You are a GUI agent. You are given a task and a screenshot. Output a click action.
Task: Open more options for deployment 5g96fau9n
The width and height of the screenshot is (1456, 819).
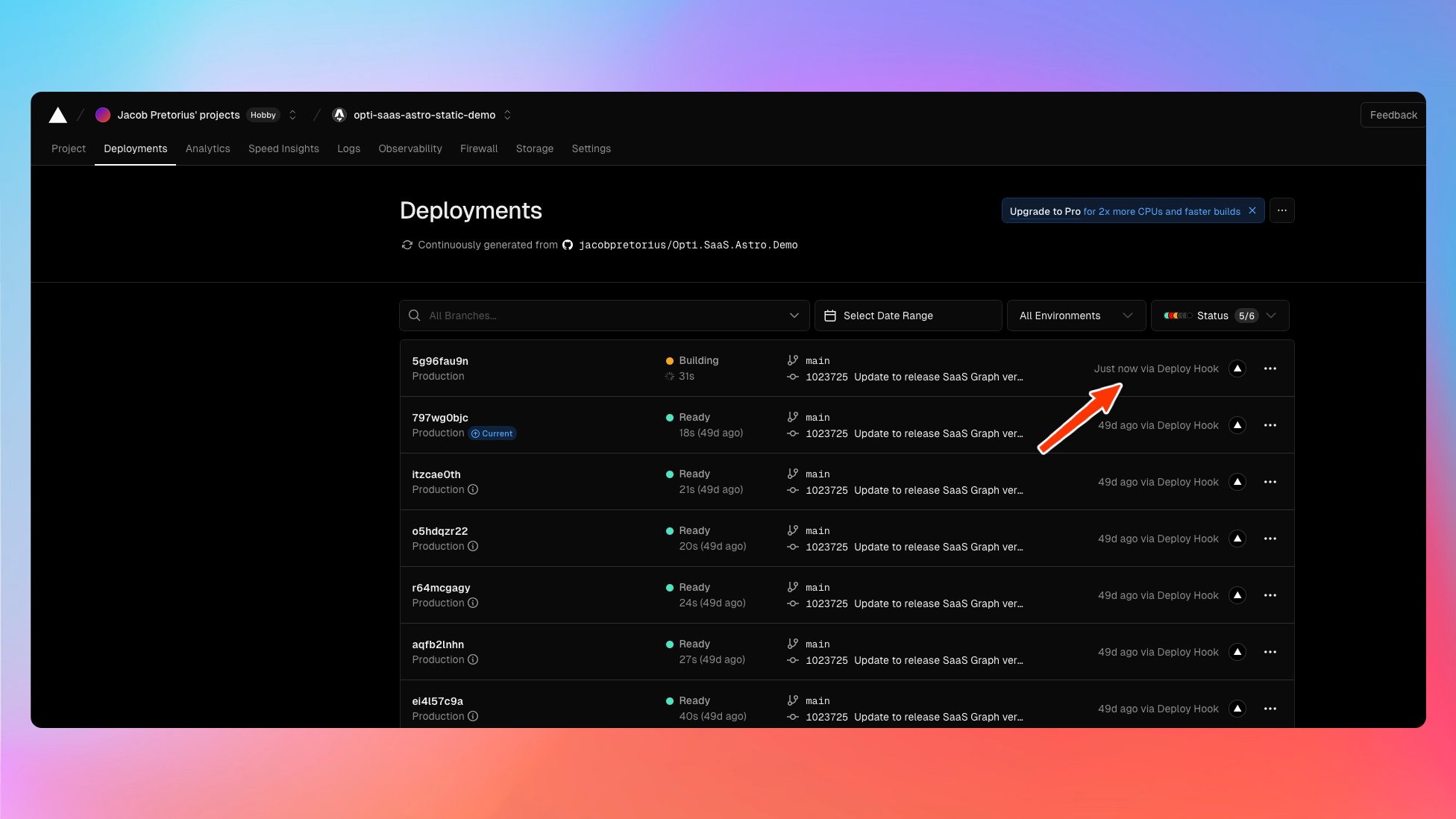click(1270, 368)
